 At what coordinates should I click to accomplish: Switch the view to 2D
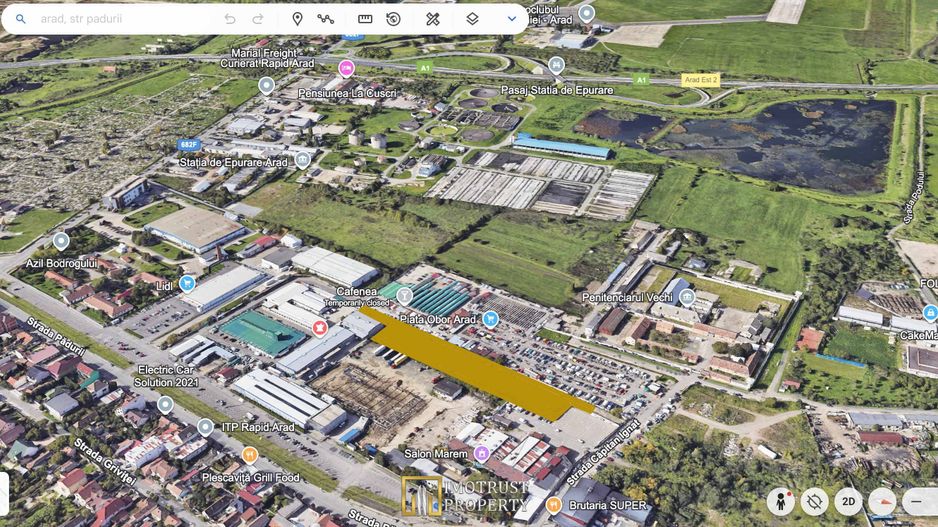849,501
